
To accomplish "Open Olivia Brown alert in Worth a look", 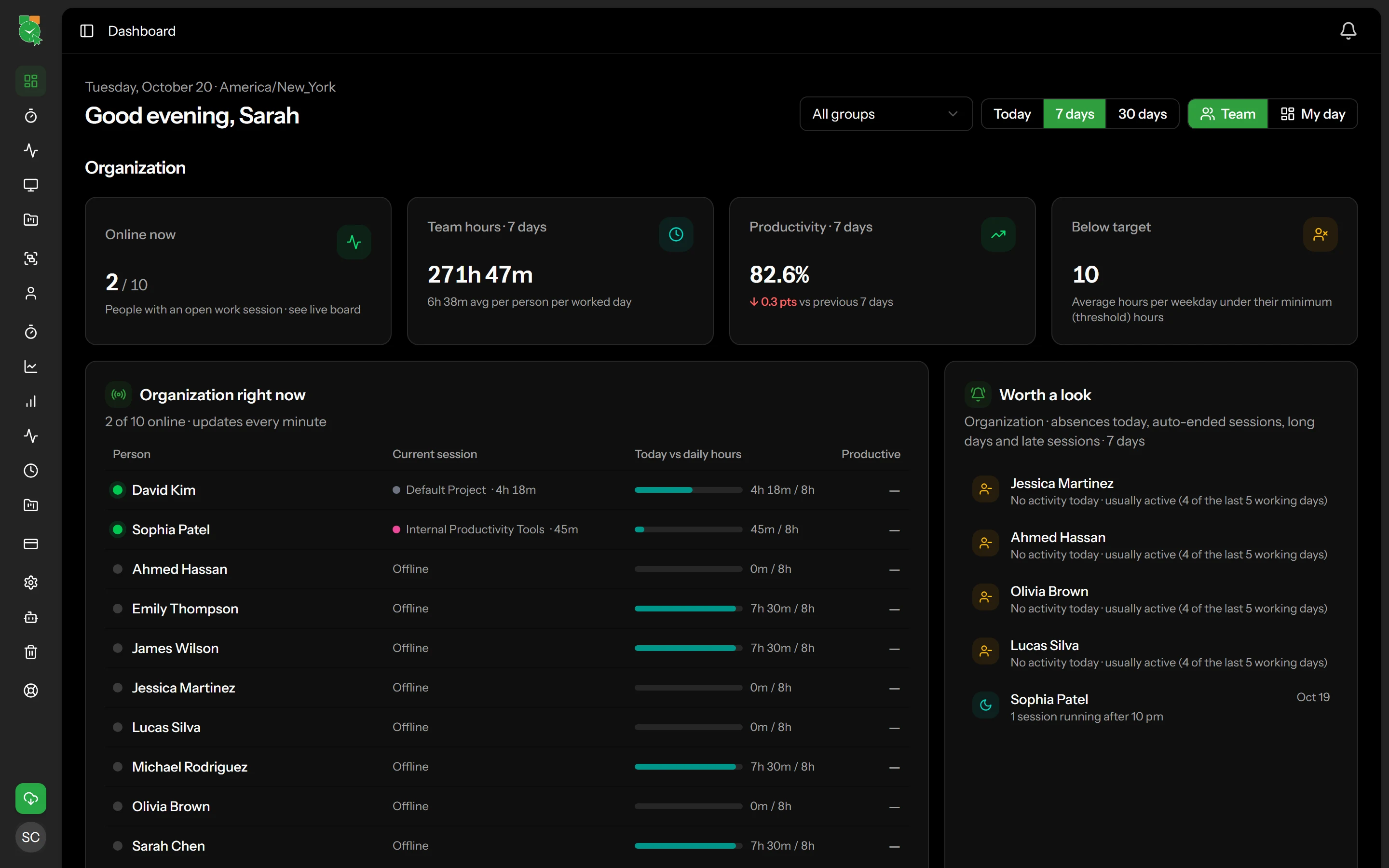I will click(x=1150, y=599).
